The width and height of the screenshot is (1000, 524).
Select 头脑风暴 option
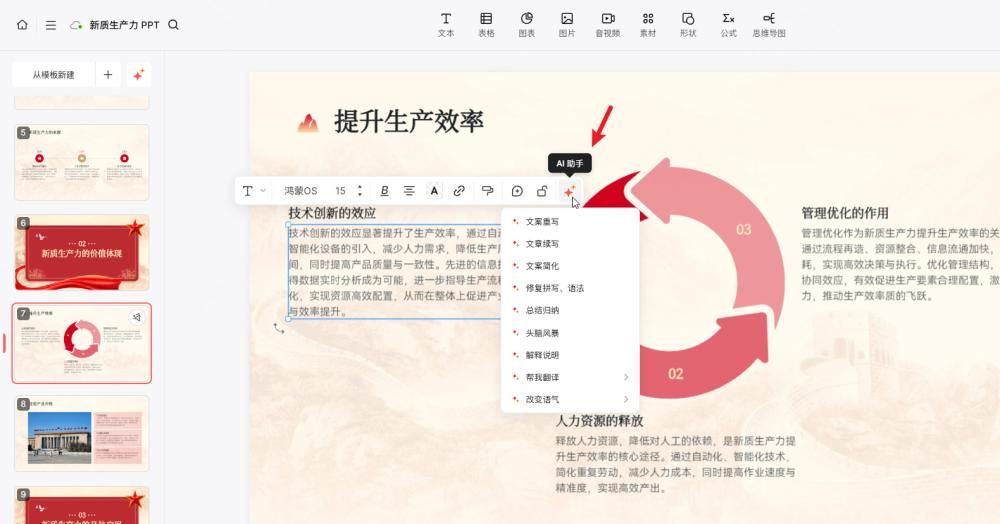pos(570,333)
